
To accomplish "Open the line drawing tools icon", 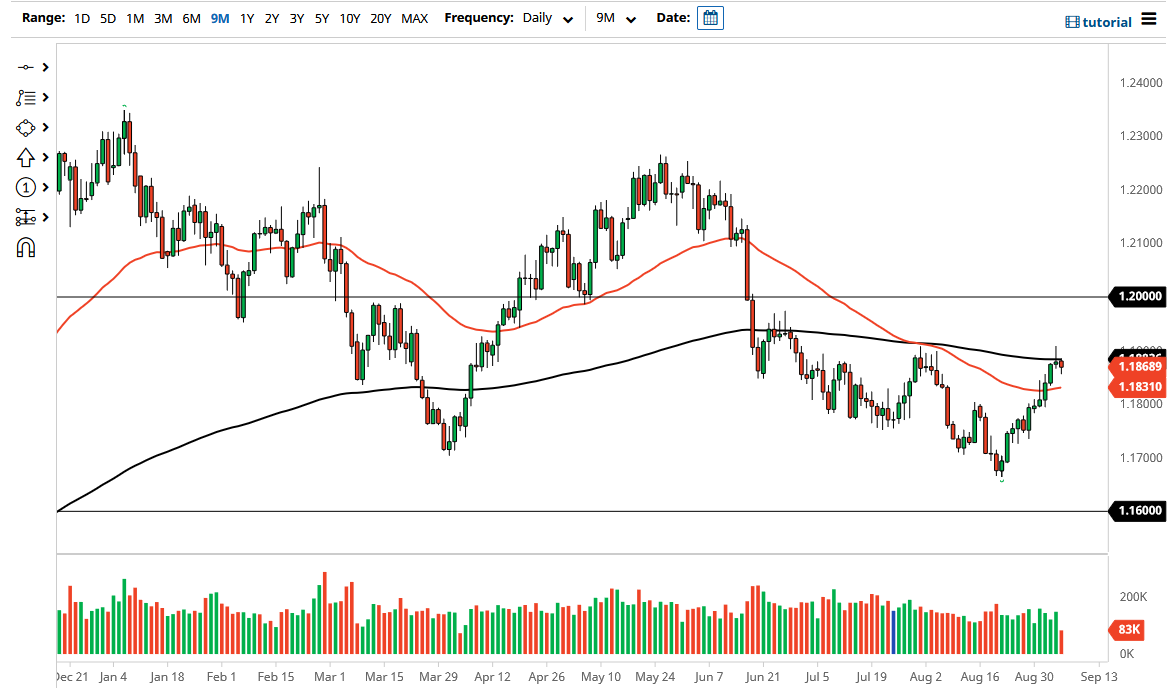I will (25, 67).
